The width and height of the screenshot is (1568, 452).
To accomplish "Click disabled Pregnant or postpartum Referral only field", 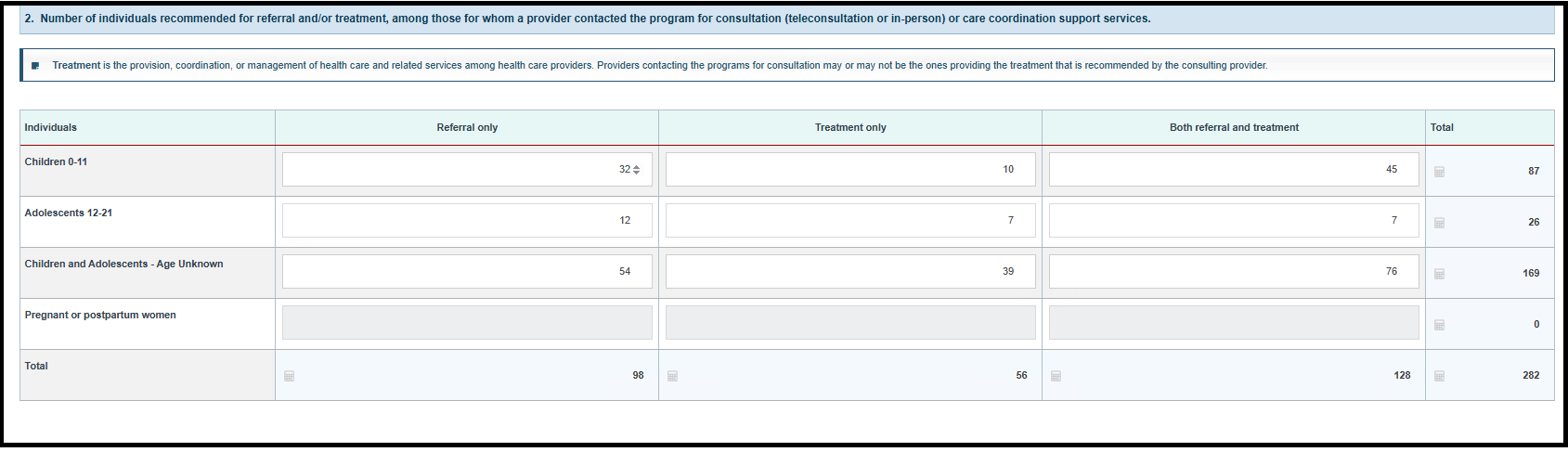I will point(467,322).
